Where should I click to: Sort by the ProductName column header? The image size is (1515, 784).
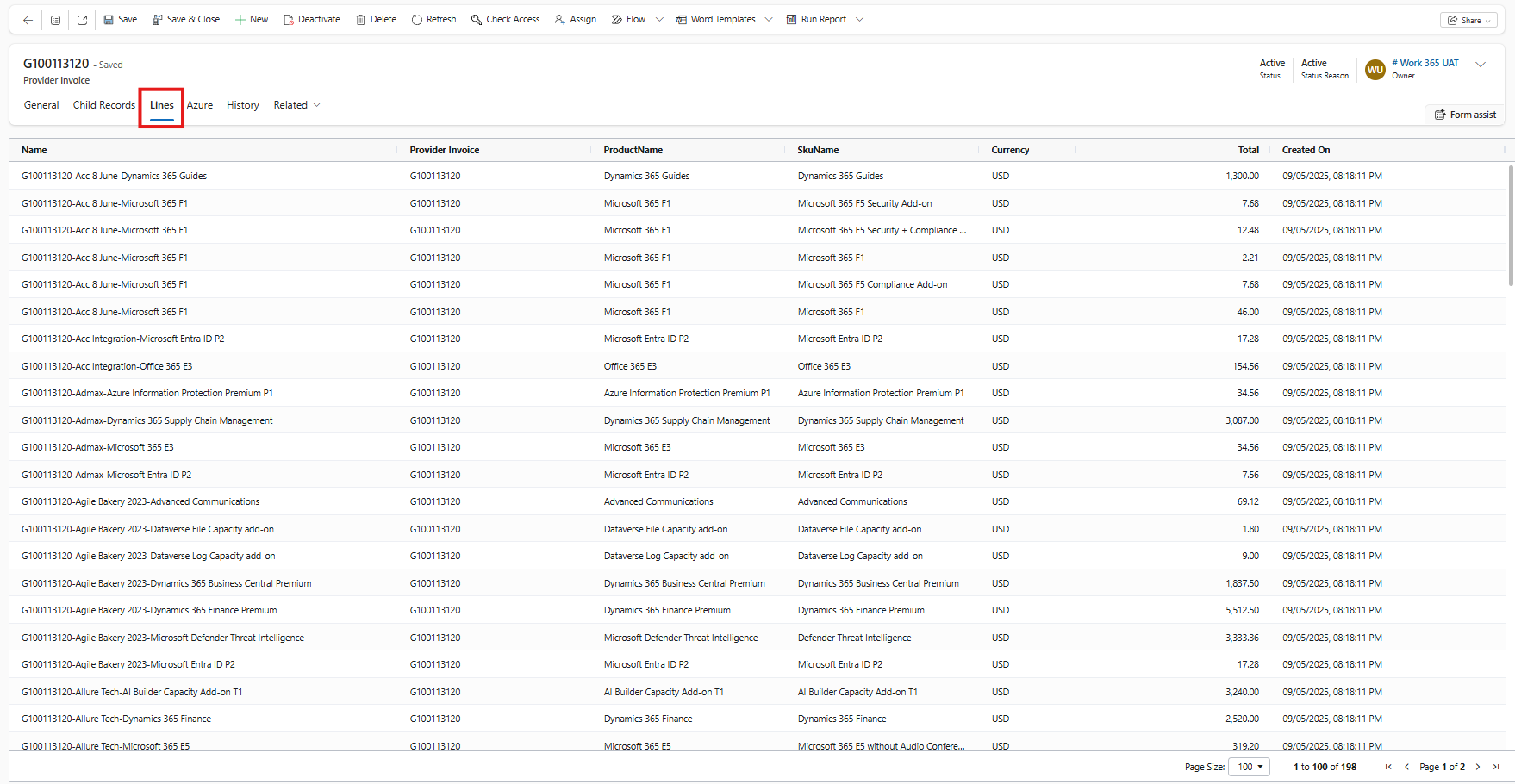tap(633, 150)
